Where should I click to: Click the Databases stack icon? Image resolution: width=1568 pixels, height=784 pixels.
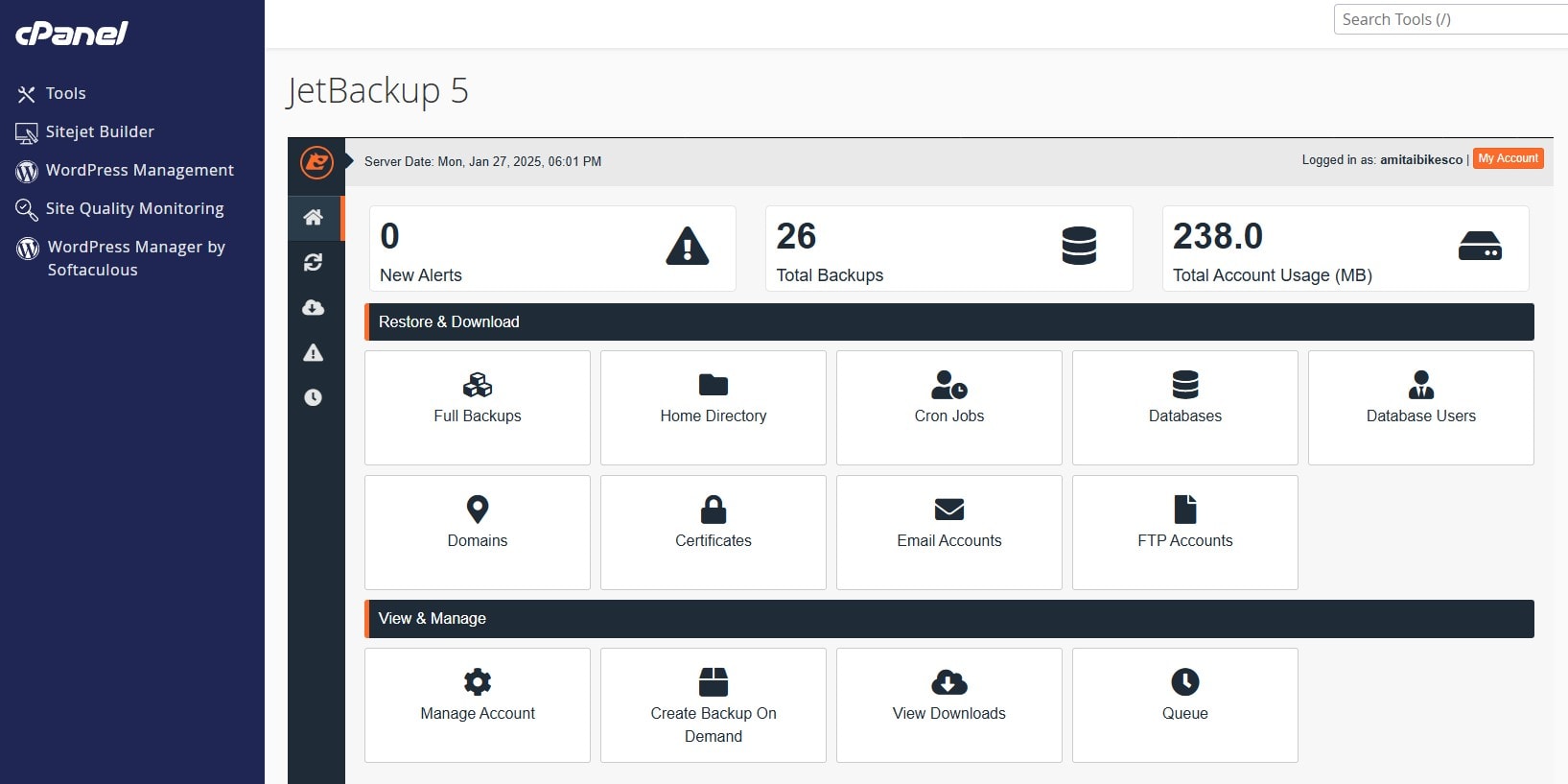(x=1185, y=385)
